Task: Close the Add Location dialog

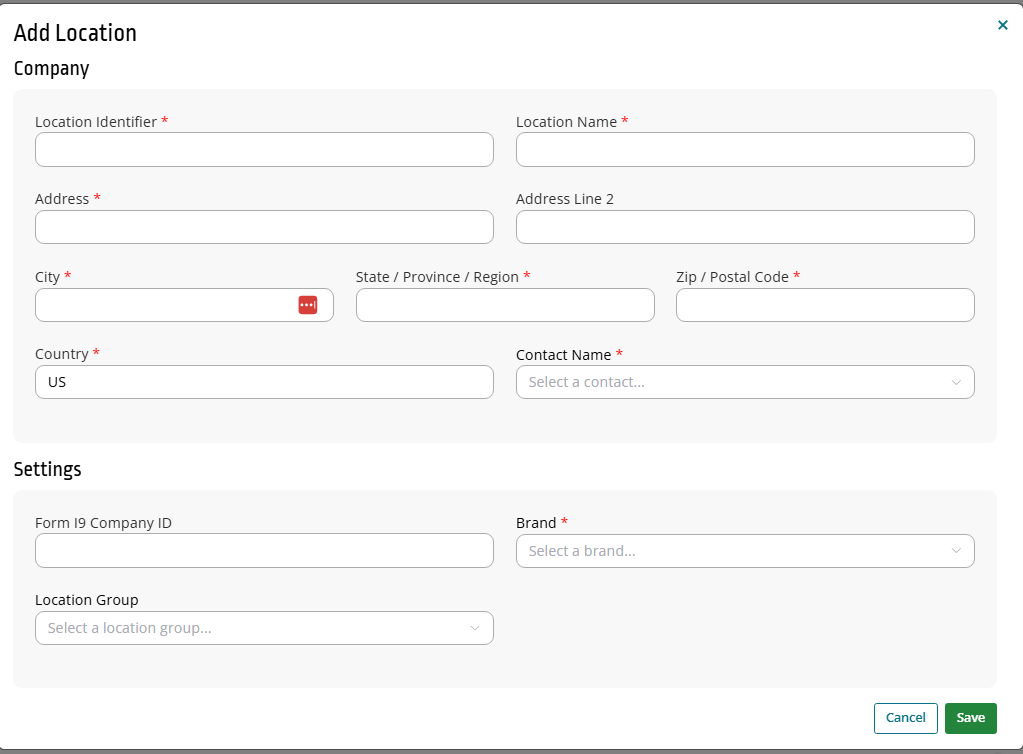Action: click(x=1002, y=25)
